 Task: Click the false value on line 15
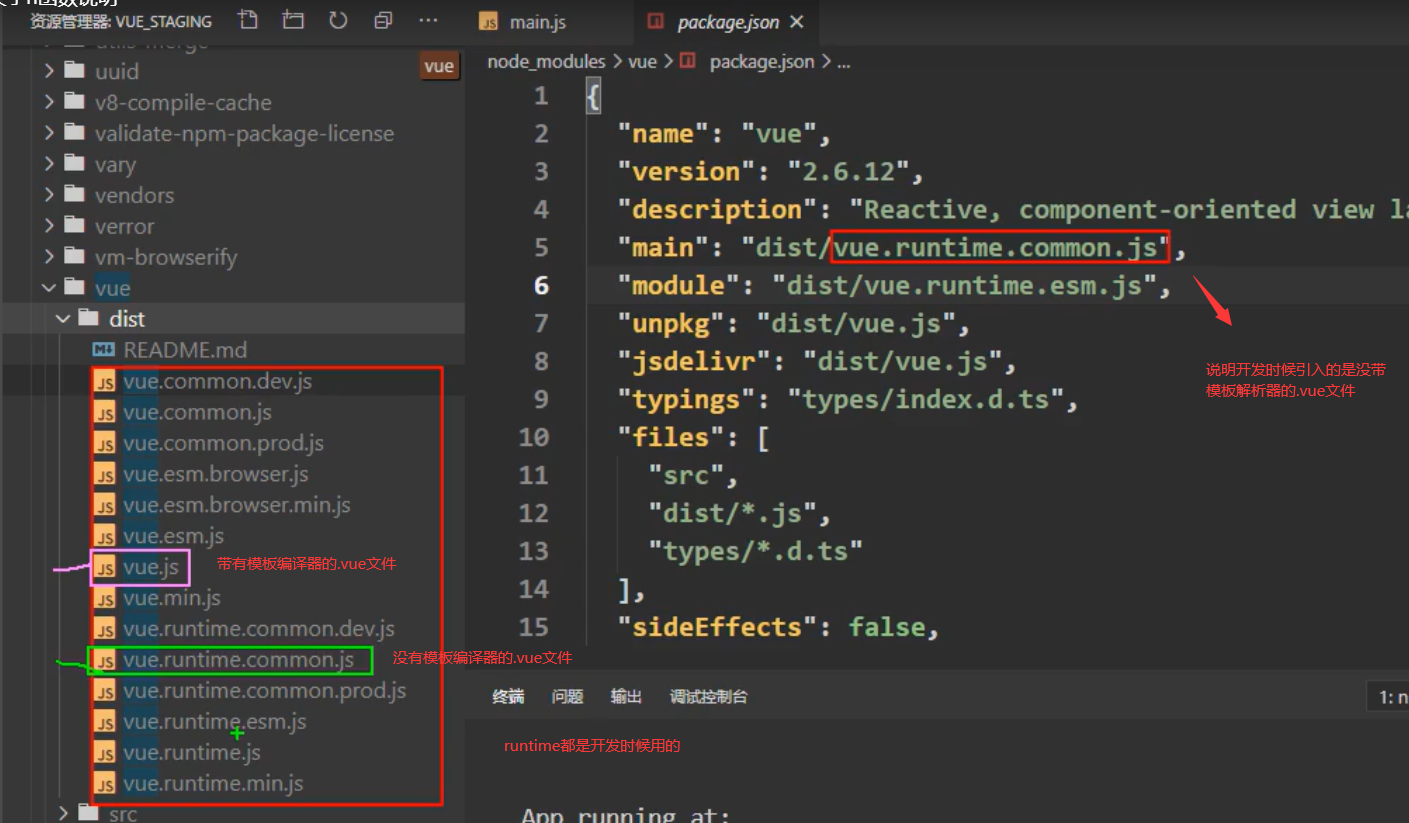pyautogui.click(x=887, y=628)
